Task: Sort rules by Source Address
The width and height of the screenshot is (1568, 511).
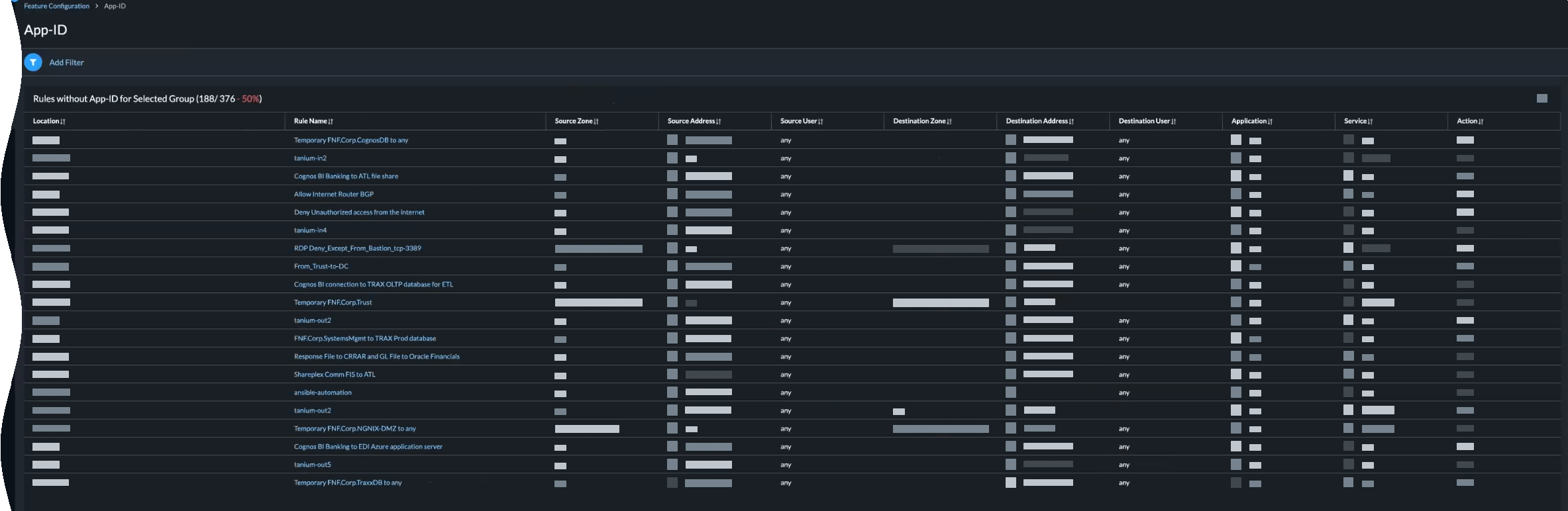Action: coord(719,122)
